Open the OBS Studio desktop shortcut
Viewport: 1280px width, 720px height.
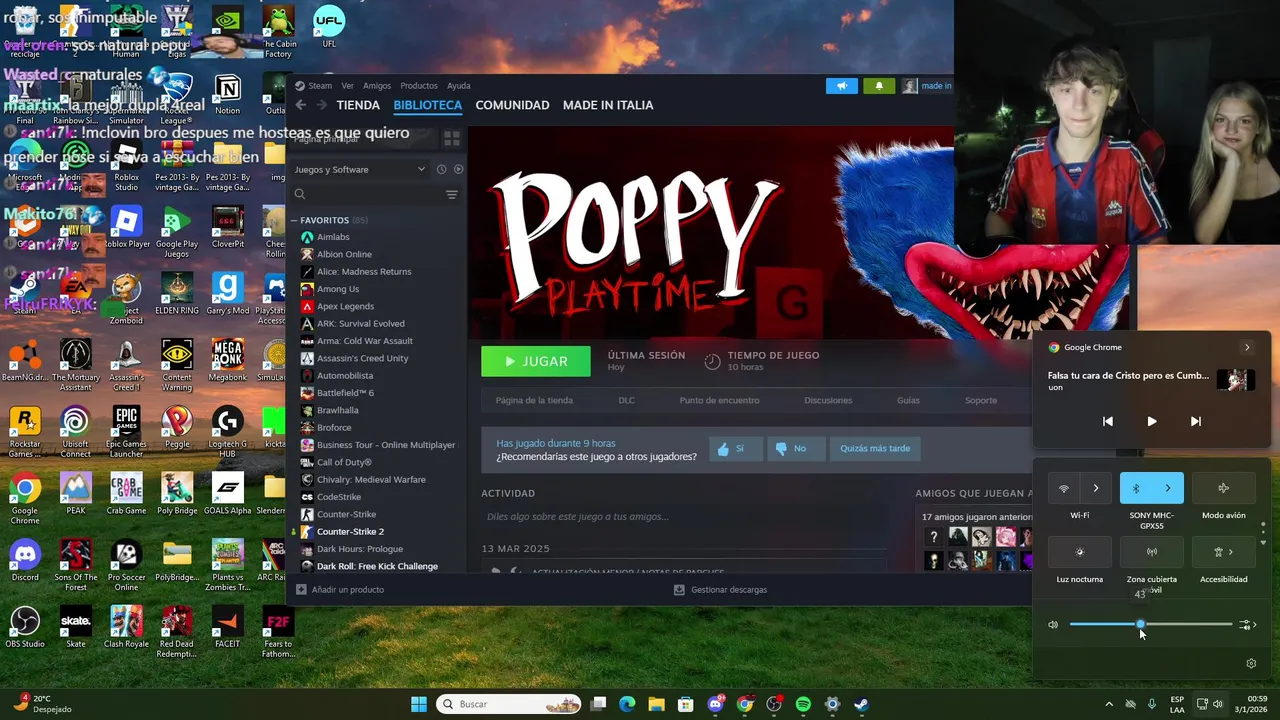pyautogui.click(x=25, y=627)
